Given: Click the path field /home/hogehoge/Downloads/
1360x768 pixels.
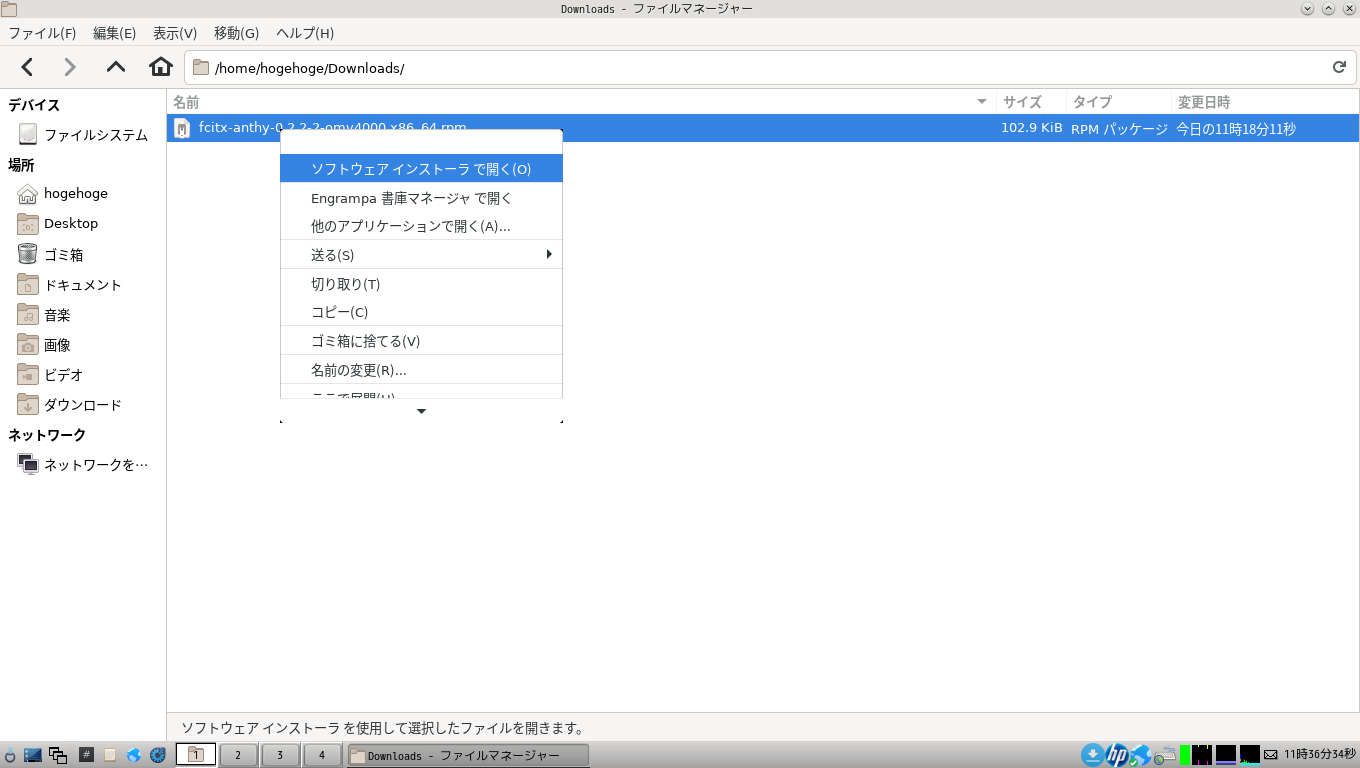Looking at the screenshot, I should click(x=770, y=68).
